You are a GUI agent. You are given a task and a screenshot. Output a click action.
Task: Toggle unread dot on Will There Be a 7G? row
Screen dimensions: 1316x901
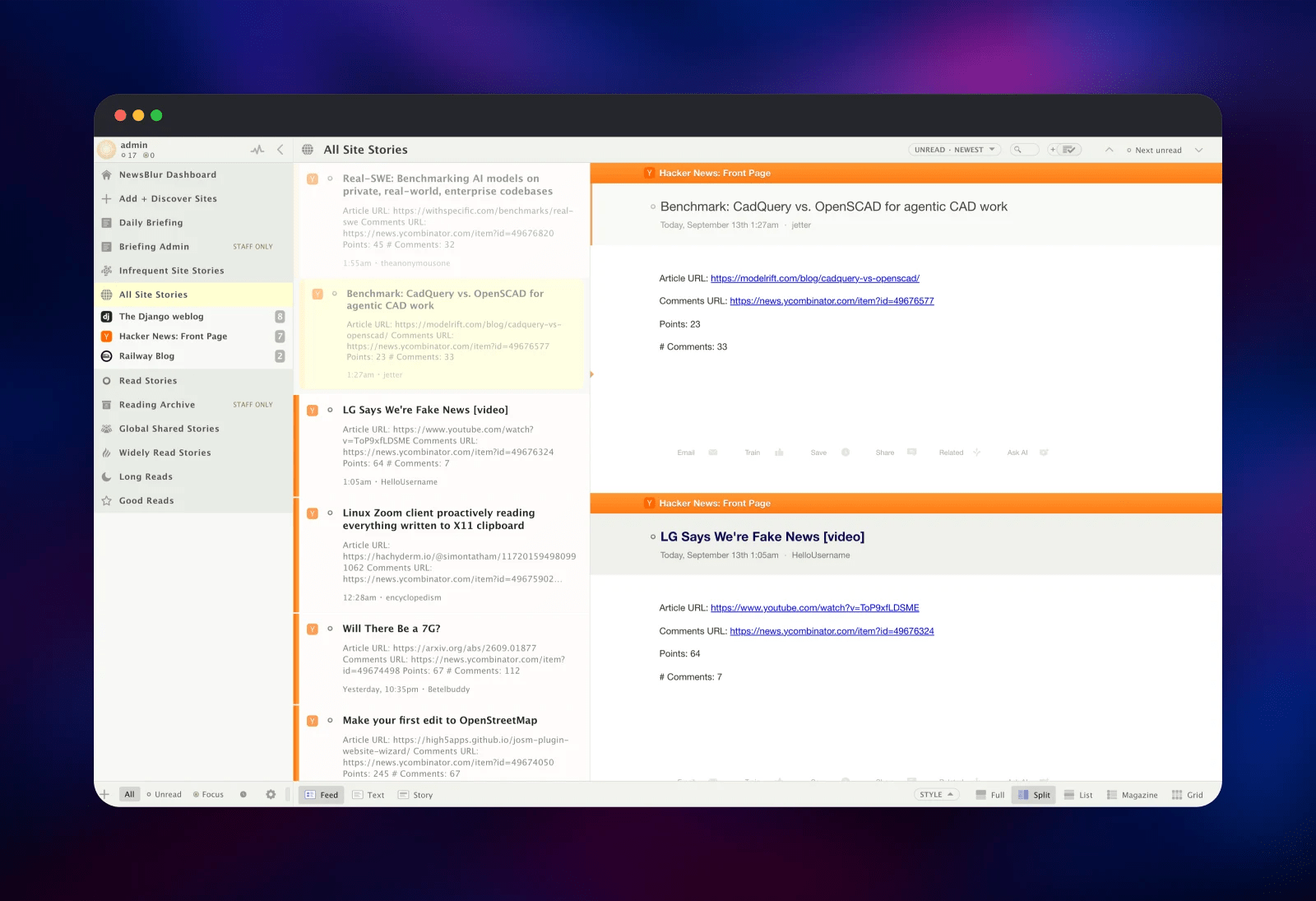point(331,629)
